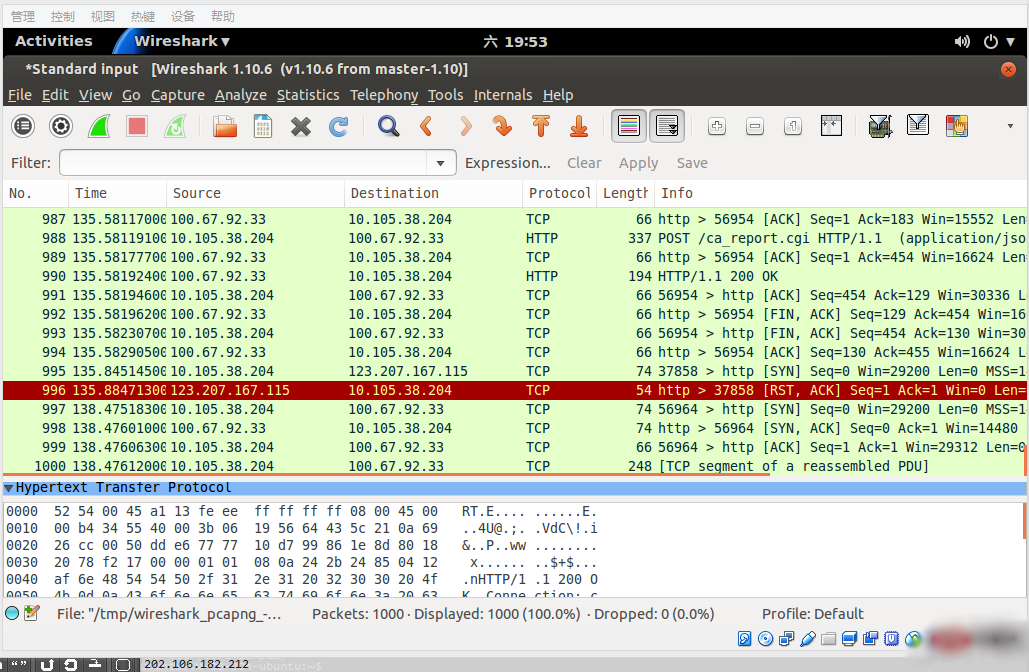
Task: Open the find packet magnifier icon
Action: coord(388,126)
